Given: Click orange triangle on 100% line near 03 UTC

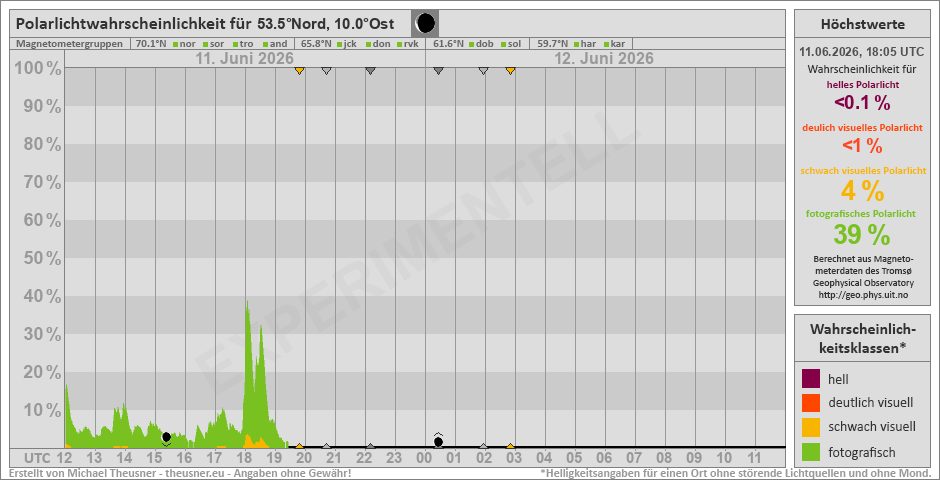Looking at the screenshot, I should [510, 71].
